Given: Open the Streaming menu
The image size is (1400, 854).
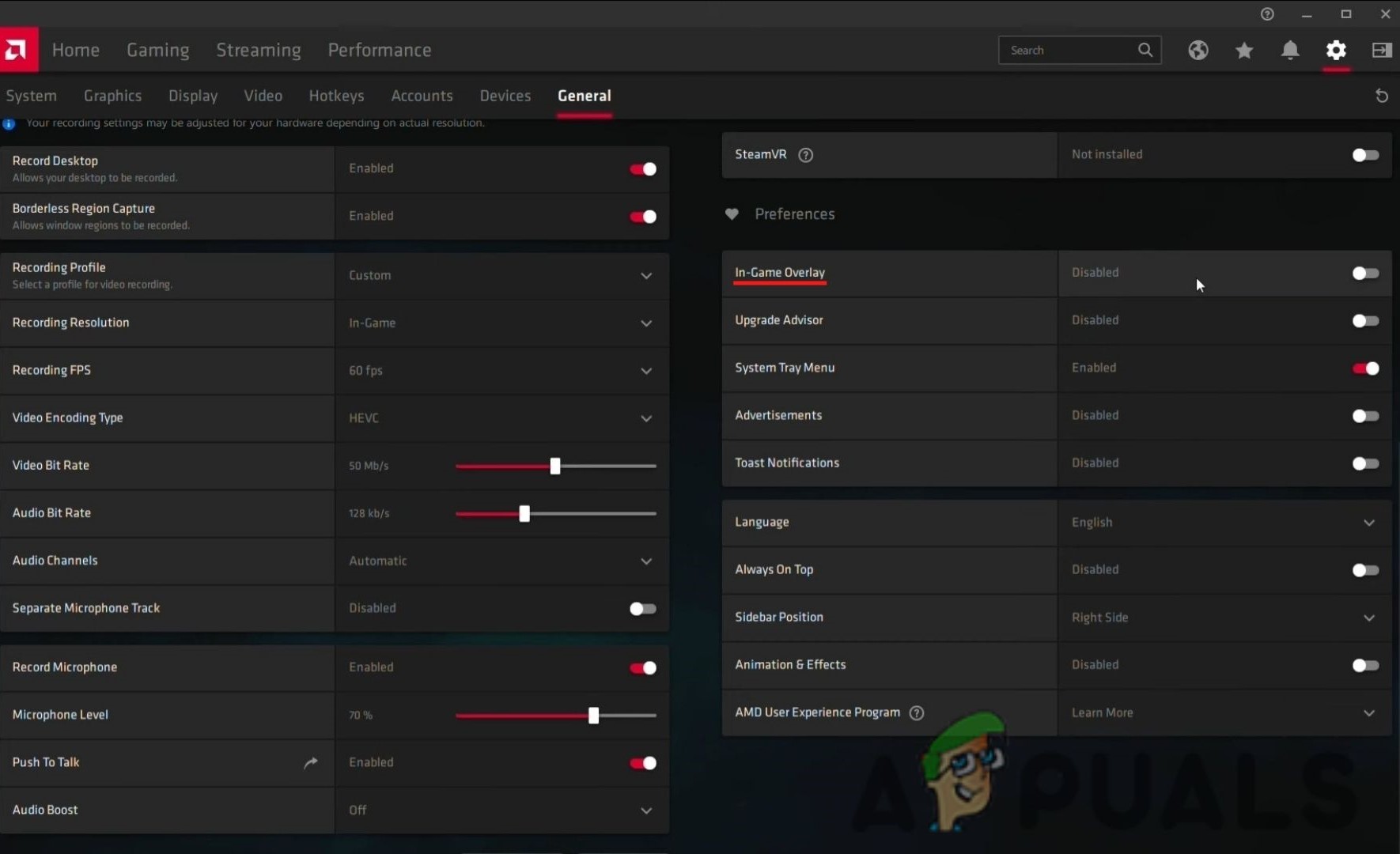Looking at the screenshot, I should [x=259, y=50].
